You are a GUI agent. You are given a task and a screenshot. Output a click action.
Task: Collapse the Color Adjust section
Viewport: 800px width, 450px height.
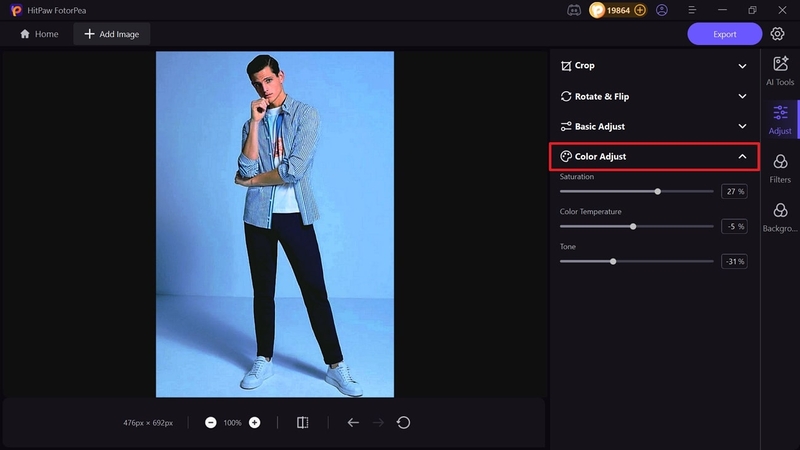[x=654, y=157]
